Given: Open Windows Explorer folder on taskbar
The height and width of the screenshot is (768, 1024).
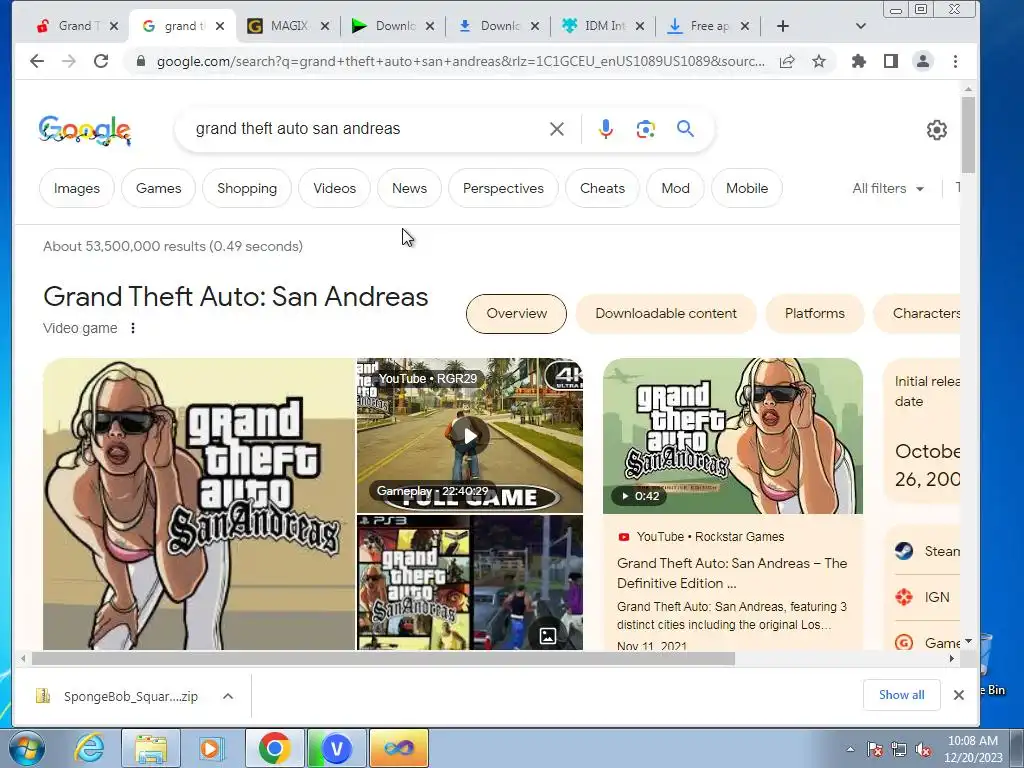Looking at the screenshot, I should point(151,748).
